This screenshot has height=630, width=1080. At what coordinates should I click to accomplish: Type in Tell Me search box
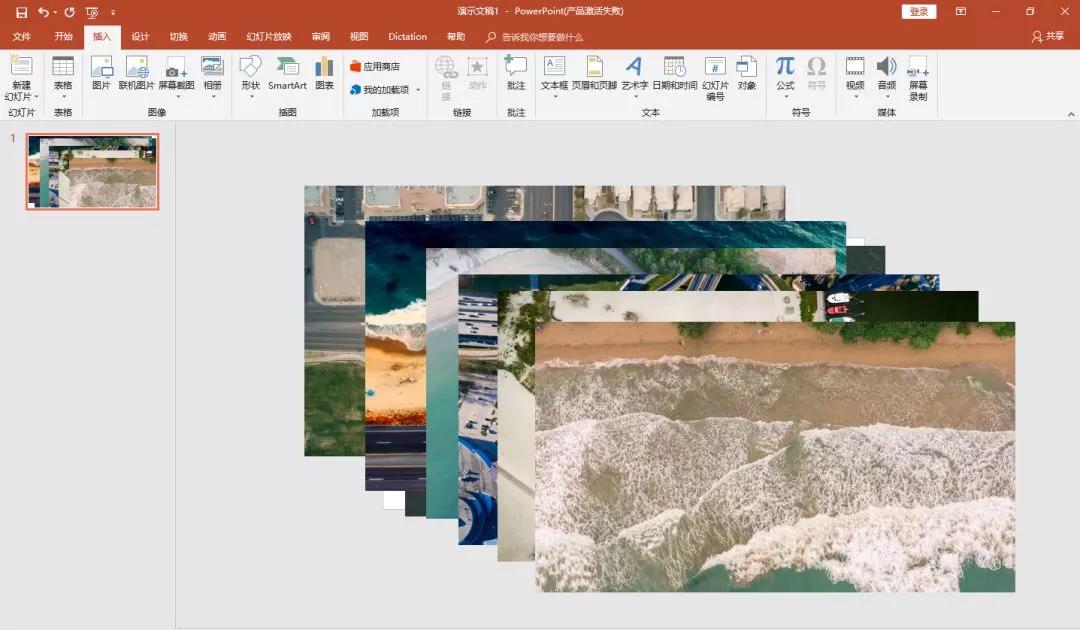coord(542,37)
